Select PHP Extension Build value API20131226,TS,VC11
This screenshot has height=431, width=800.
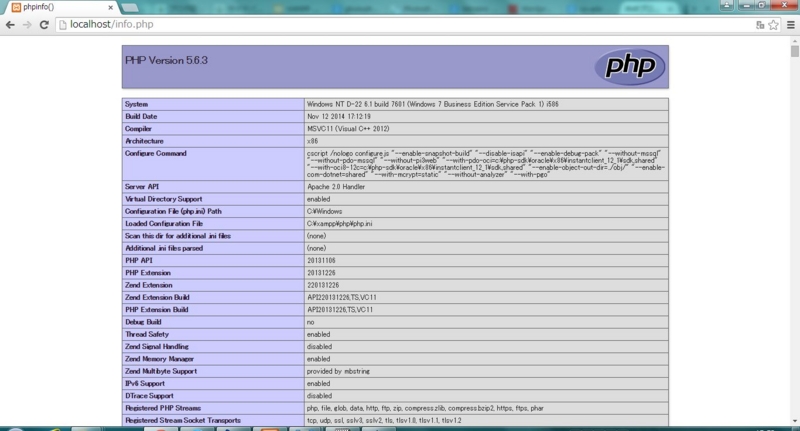pyautogui.click(x=340, y=310)
